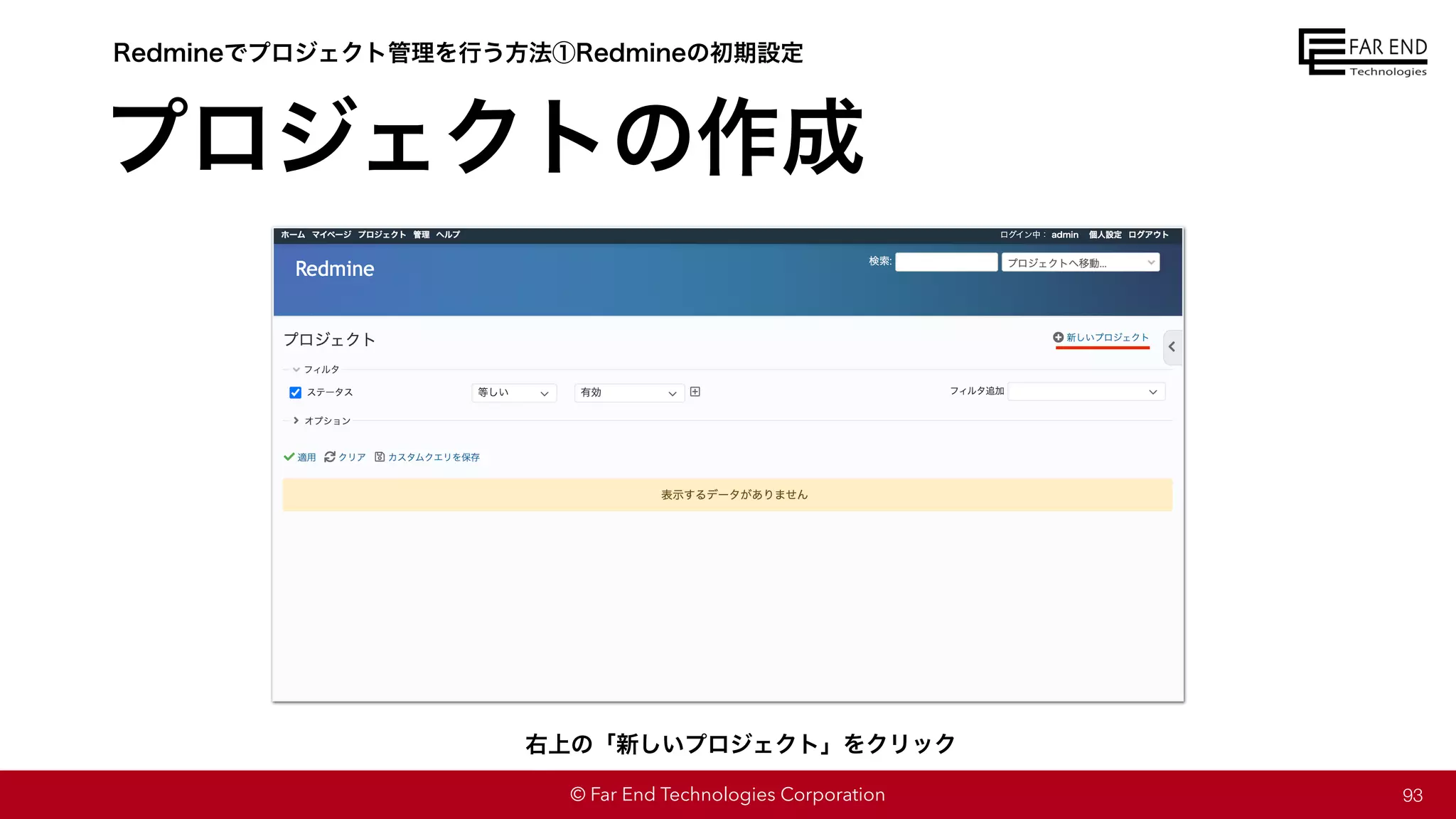Click the plus icon beside 新しいプロジェクト
Screen dimensions: 1456x819
[1058, 337]
